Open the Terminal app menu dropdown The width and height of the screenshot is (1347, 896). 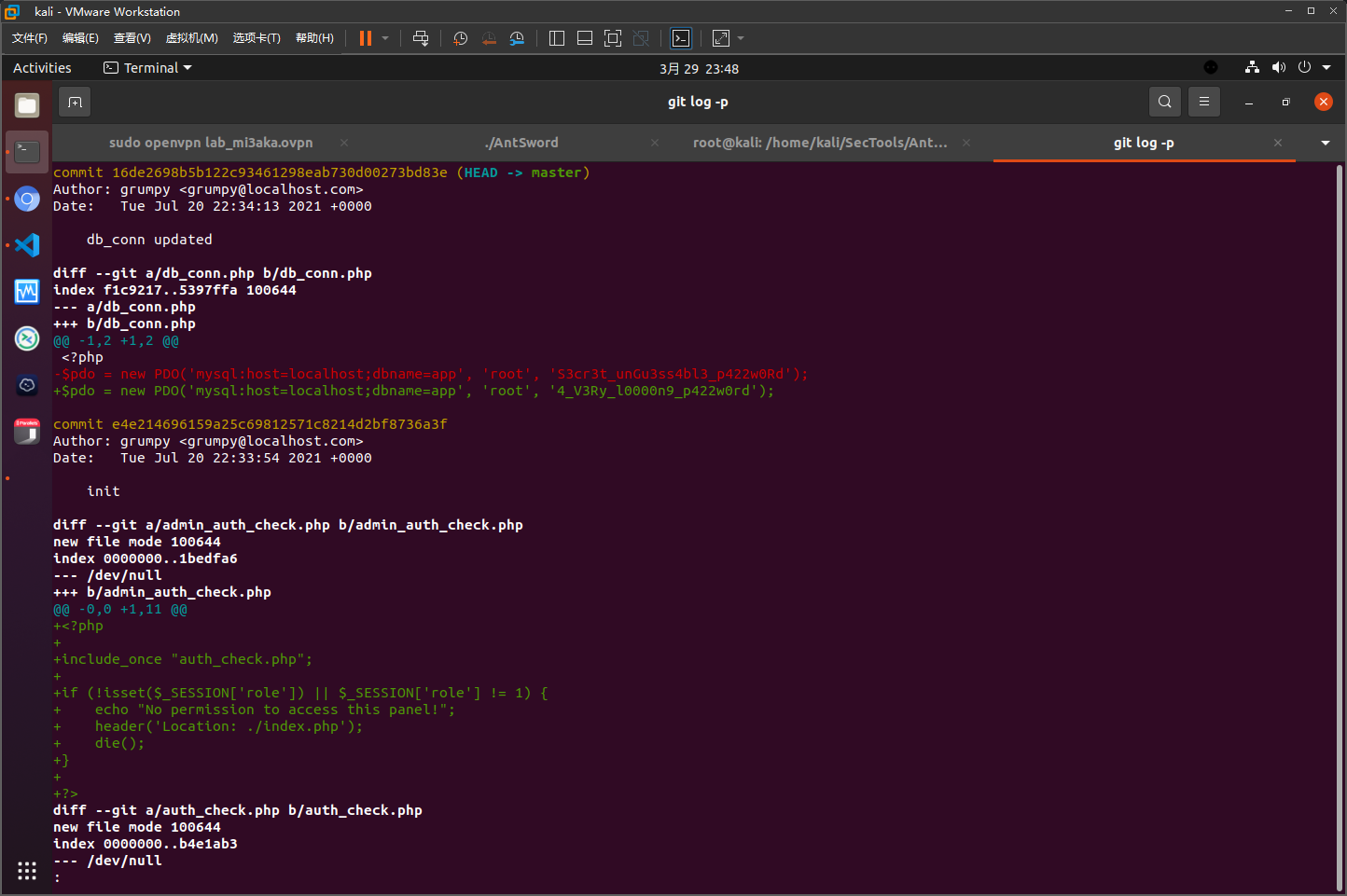147,68
